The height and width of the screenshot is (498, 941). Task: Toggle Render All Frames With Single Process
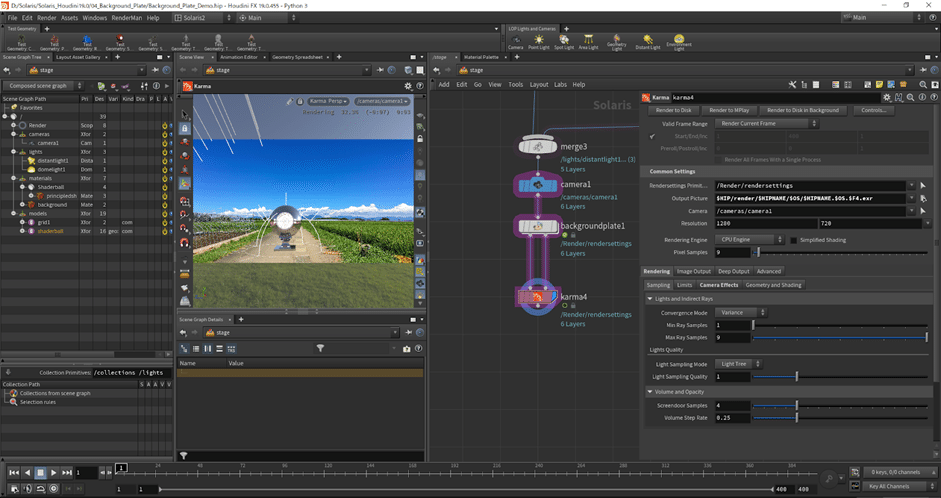tap(719, 160)
